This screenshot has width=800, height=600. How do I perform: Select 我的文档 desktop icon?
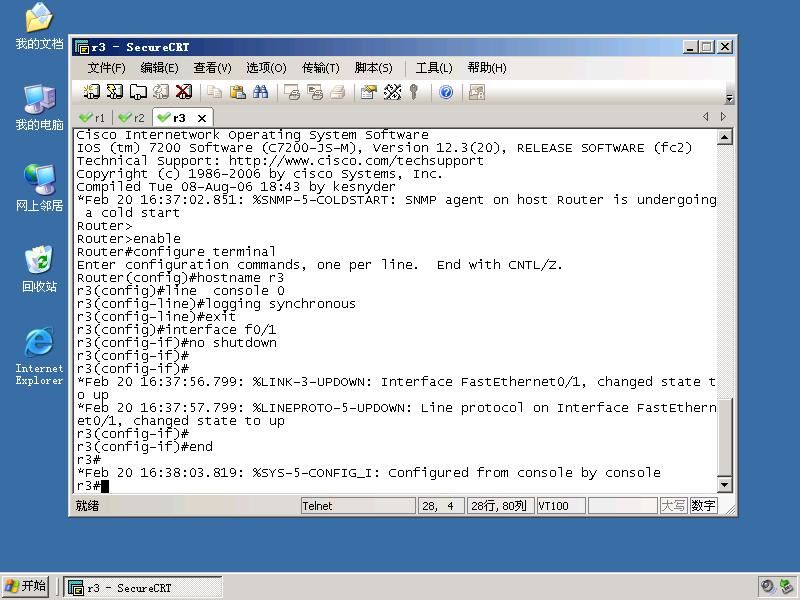[x=39, y=27]
